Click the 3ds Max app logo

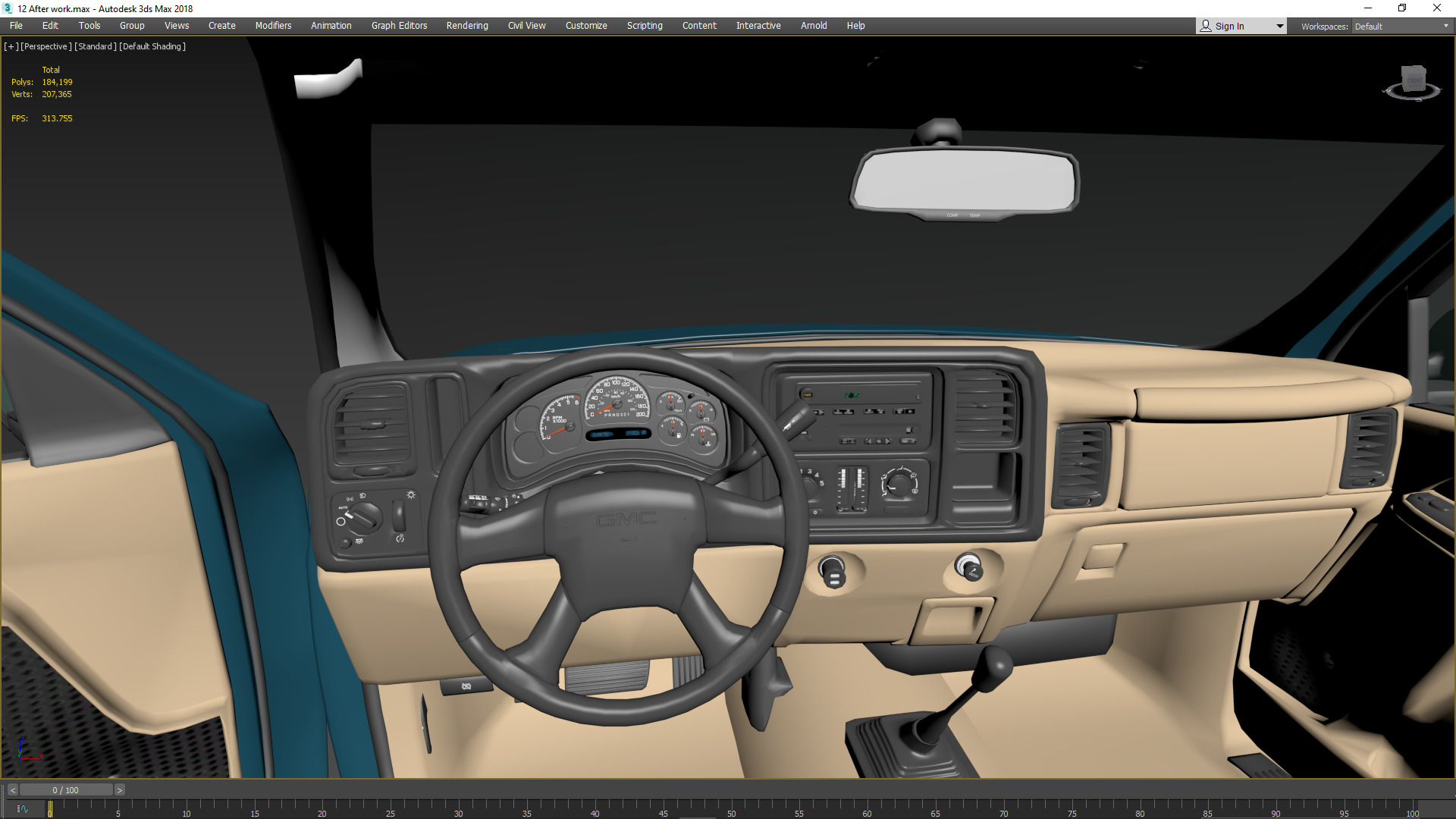[8, 8]
